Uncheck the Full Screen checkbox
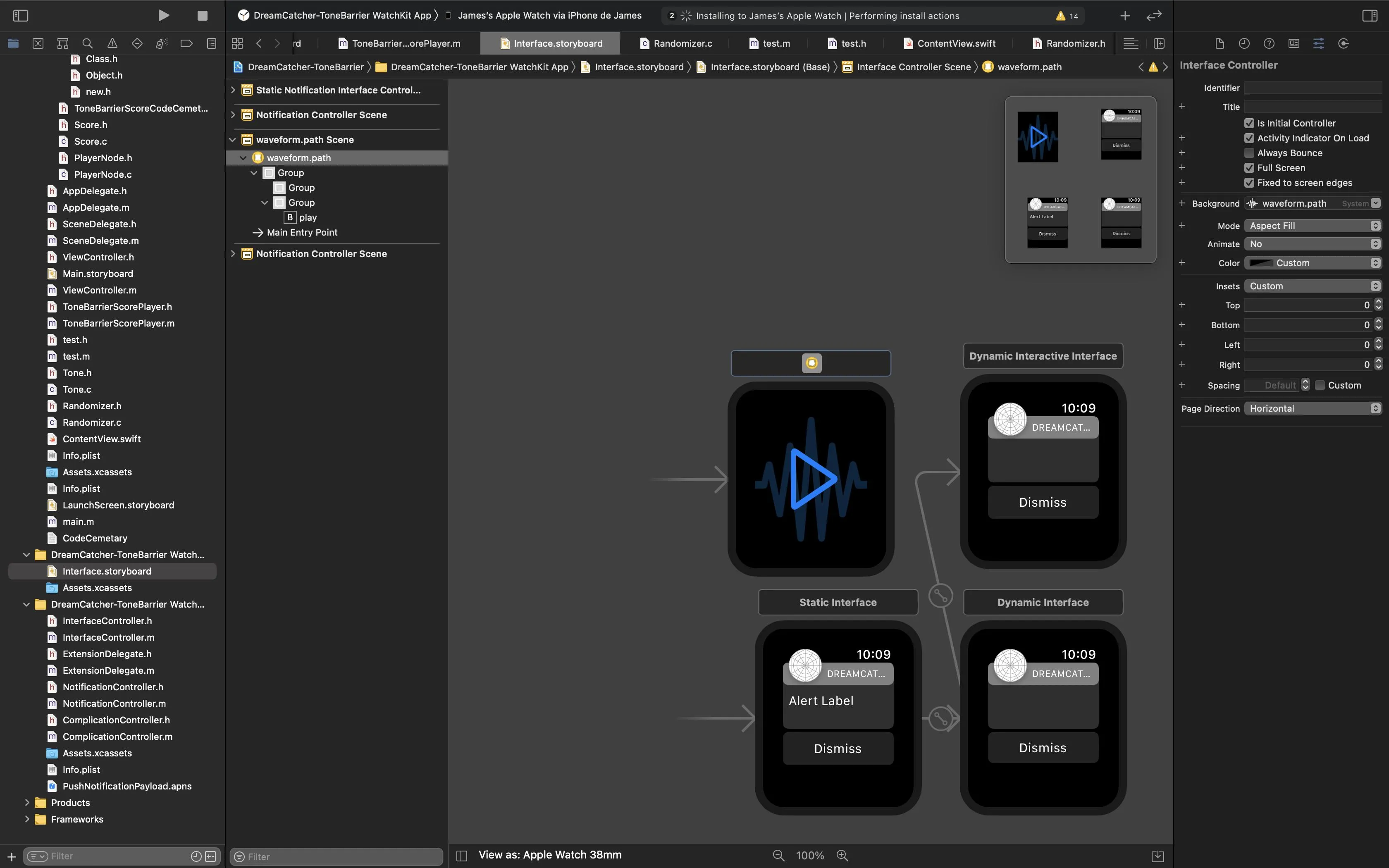Screen dimensions: 1389x868 click(x=1249, y=168)
